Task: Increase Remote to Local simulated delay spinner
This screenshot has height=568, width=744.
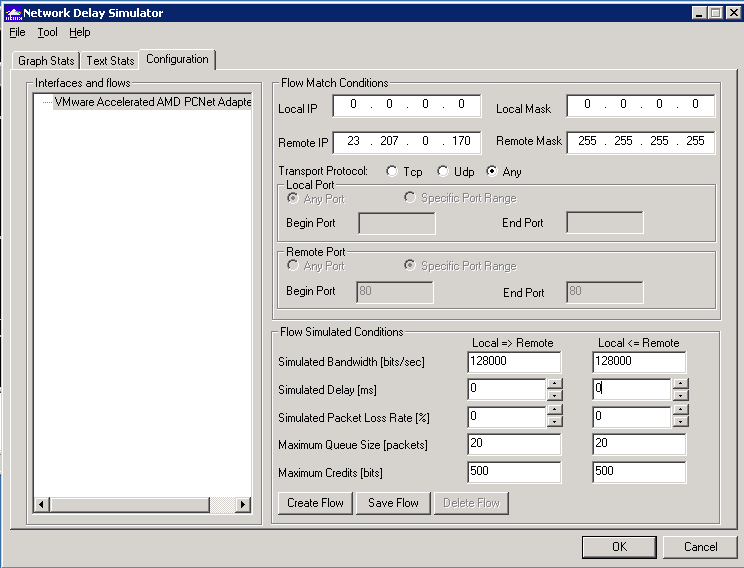Action: 680,383
